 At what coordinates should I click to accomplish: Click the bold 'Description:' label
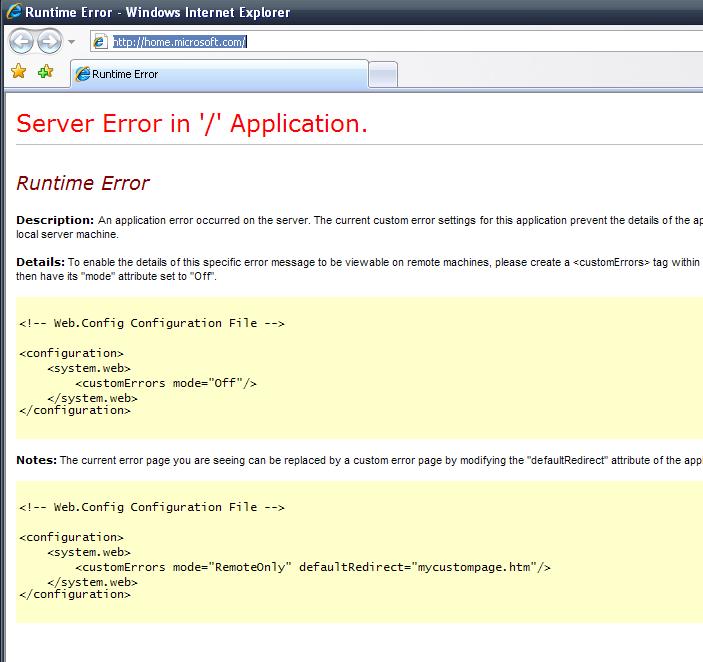55,220
